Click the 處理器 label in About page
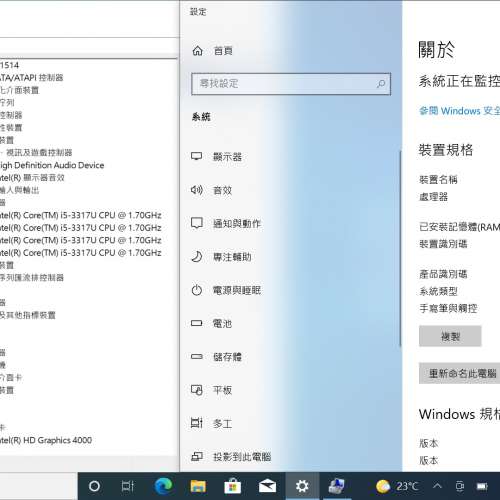Viewport: 500px width, 500px height. (433, 197)
